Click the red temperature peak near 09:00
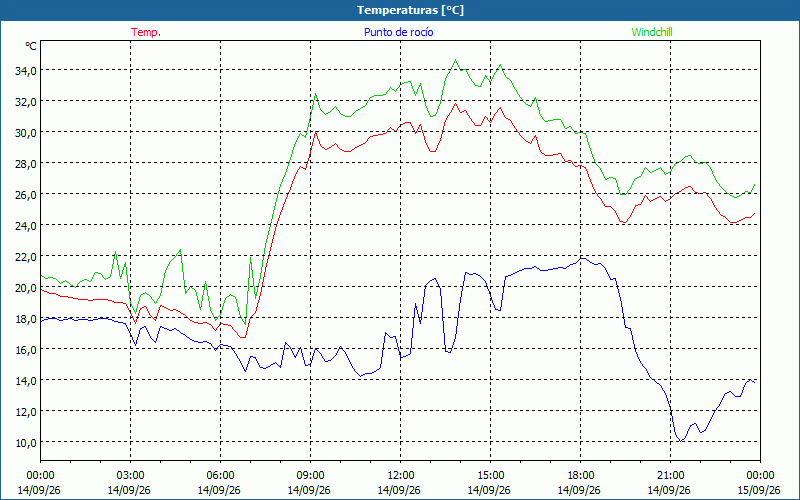Viewport: 800px width, 500px height. point(316,132)
